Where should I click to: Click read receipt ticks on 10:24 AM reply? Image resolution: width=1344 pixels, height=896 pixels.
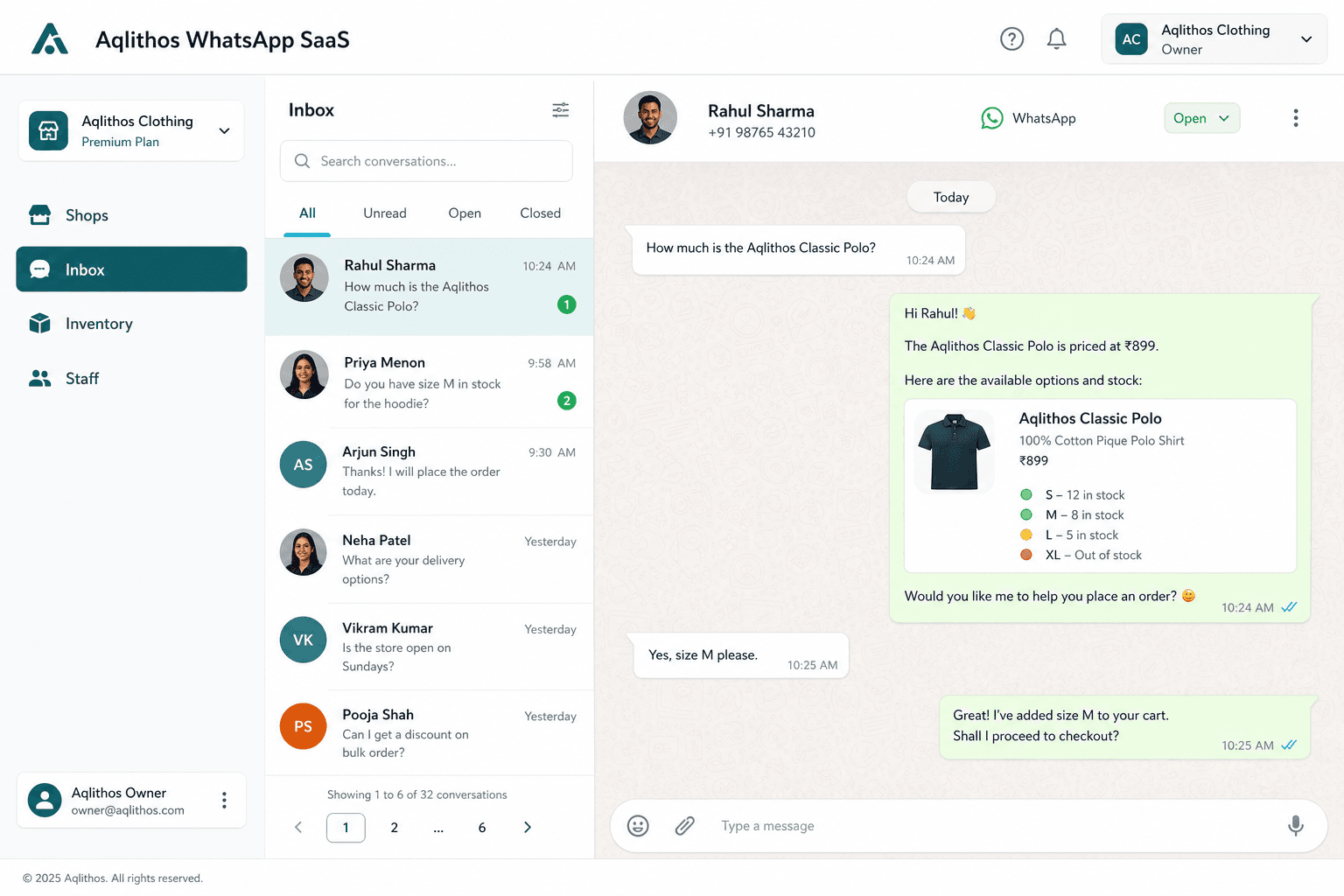(1289, 607)
